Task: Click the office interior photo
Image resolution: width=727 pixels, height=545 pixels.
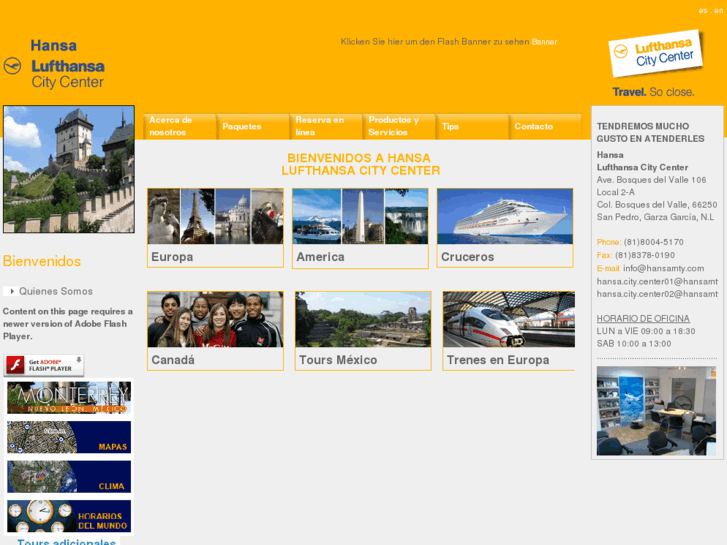Action: 656,410
